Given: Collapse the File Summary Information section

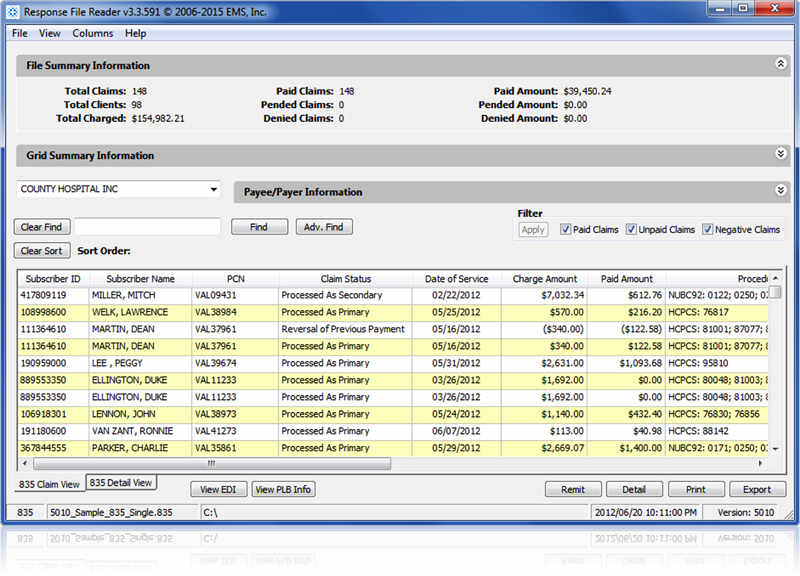Looking at the screenshot, I should (781, 64).
